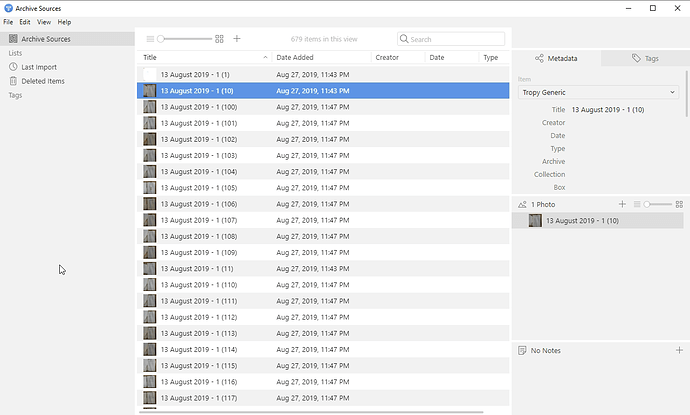Image resolution: width=690 pixels, height=415 pixels.
Task: Select item 13 August 2019 - 1 (114)
Action: tap(323, 349)
